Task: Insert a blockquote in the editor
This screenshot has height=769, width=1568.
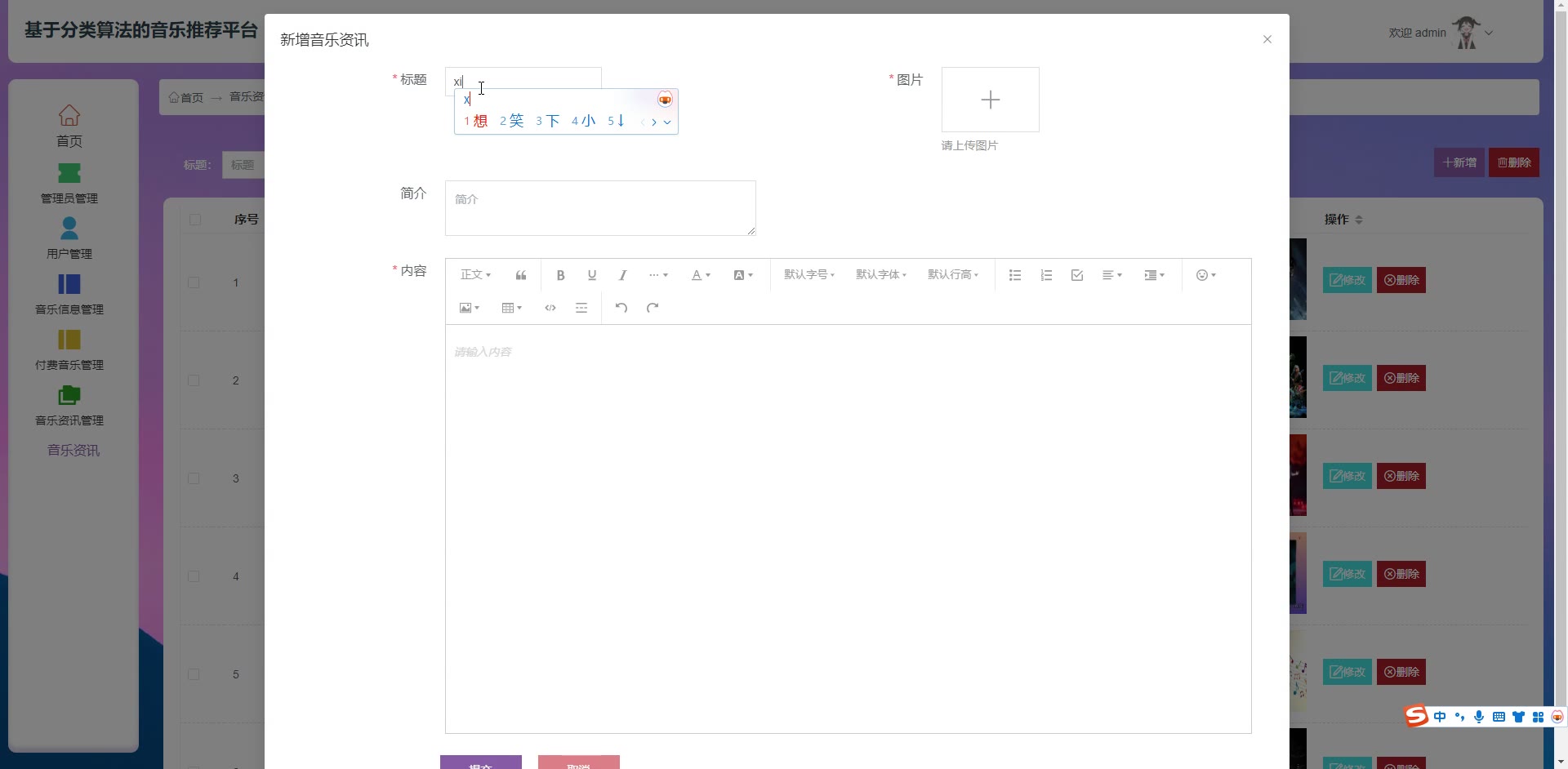Action: point(521,275)
